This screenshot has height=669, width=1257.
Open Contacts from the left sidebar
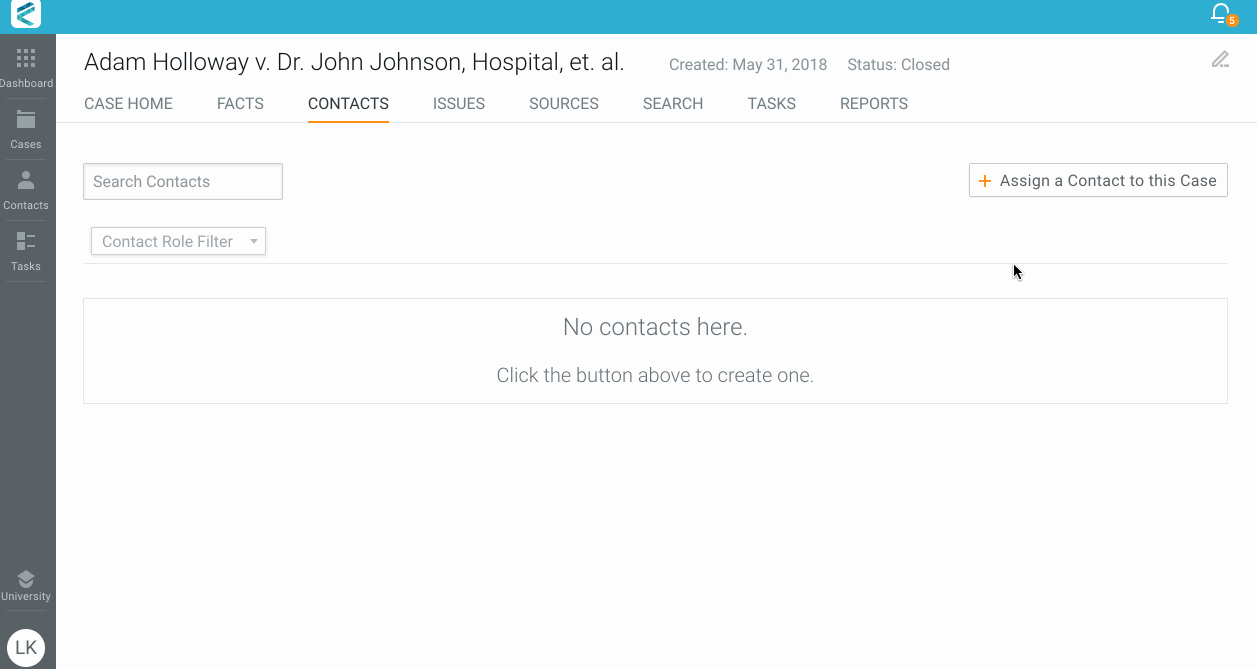pyautogui.click(x=26, y=190)
